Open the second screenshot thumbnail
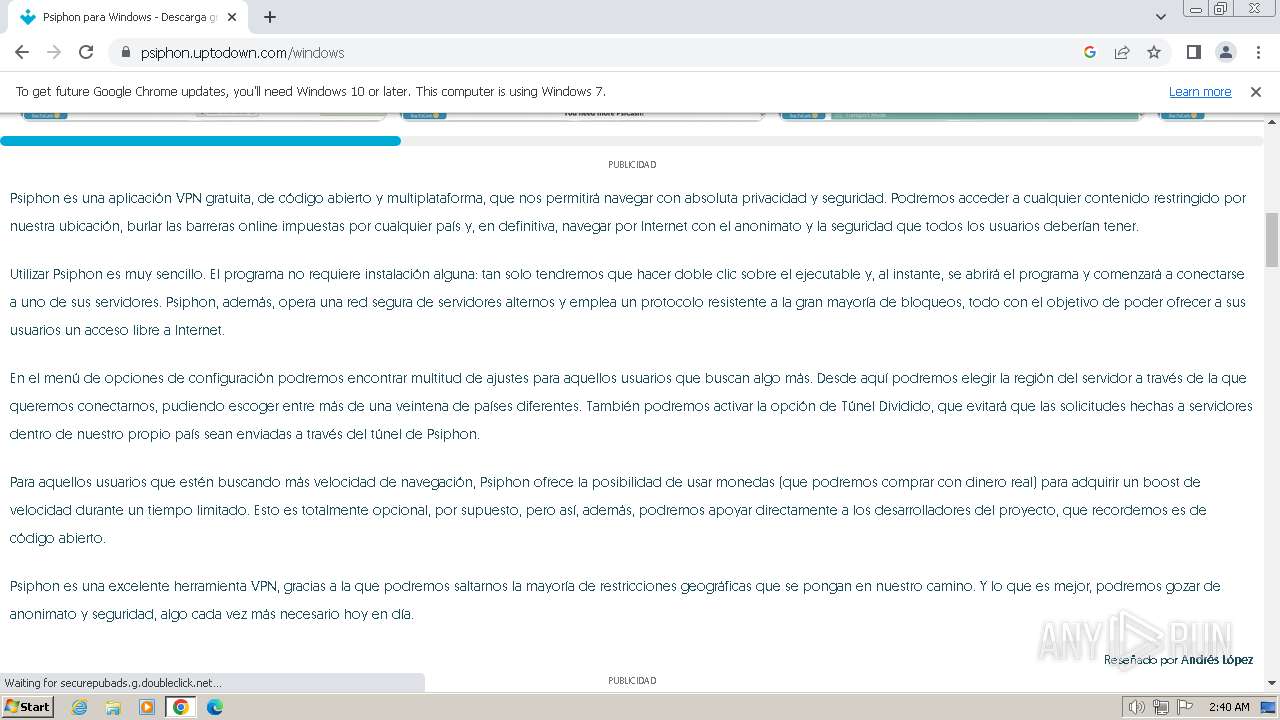This screenshot has height=720, width=1280. (x=583, y=116)
